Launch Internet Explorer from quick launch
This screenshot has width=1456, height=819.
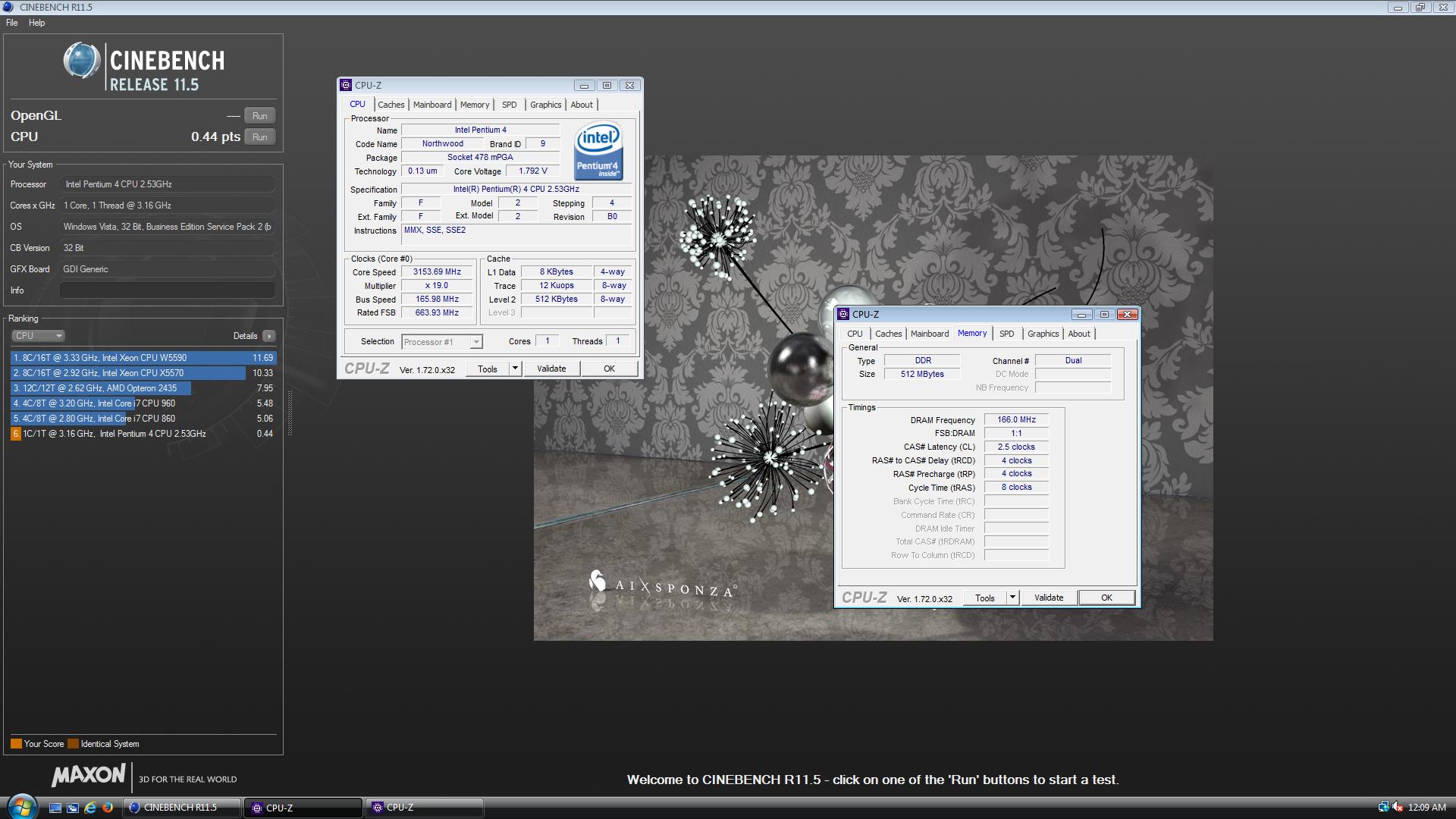90,808
